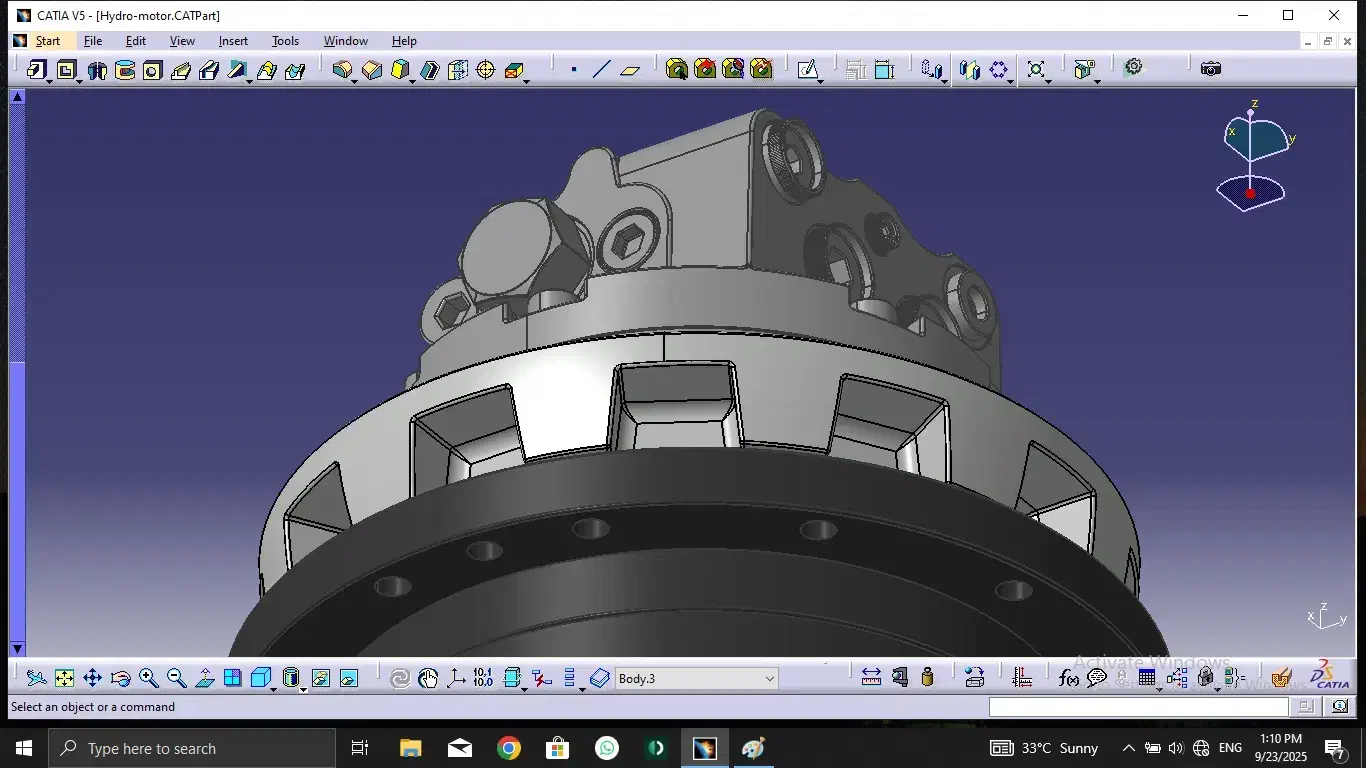
Task: Click the Shaft revolve tool
Action: (97, 70)
